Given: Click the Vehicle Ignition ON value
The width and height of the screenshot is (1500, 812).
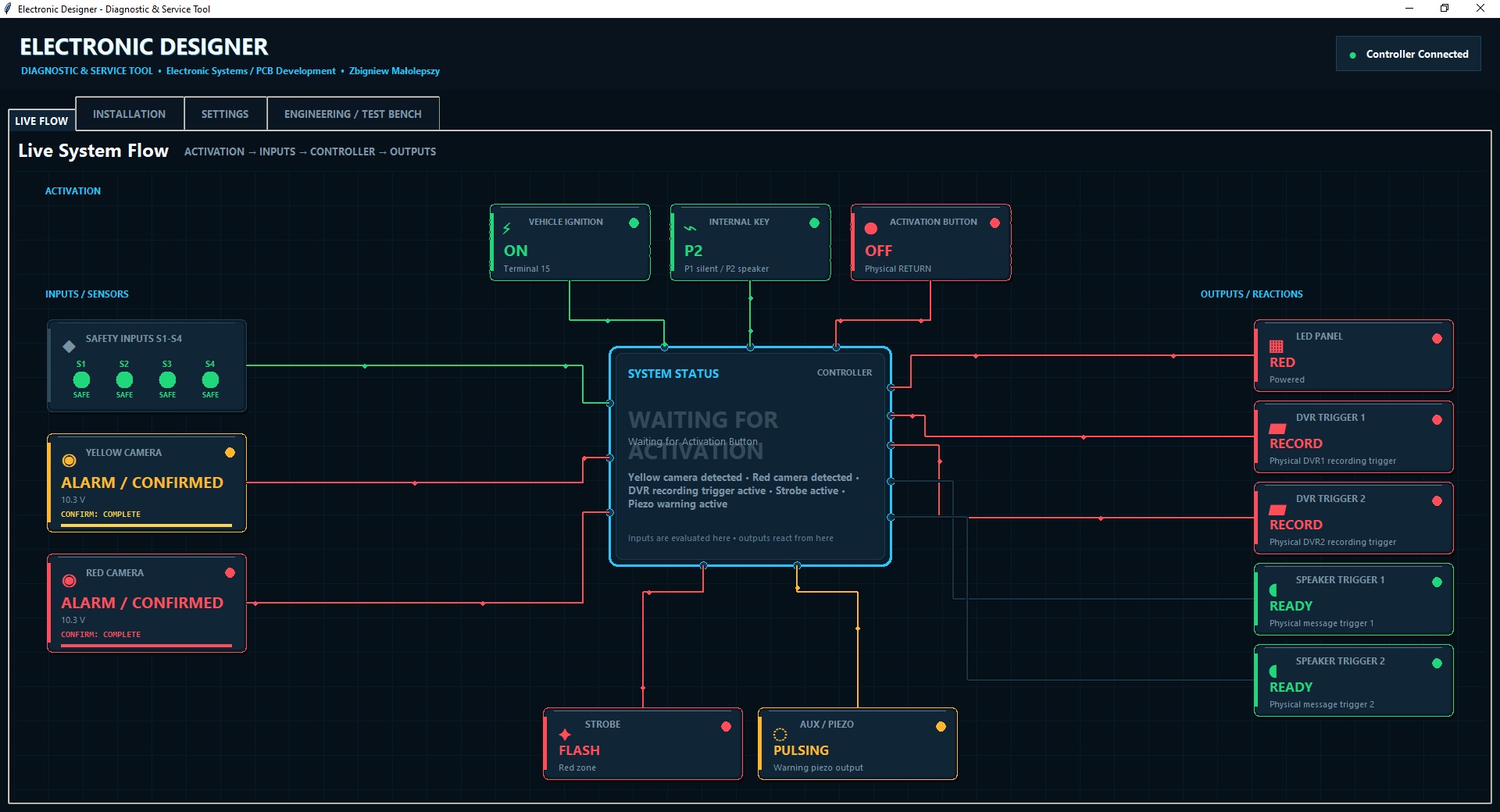Looking at the screenshot, I should 516,251.
